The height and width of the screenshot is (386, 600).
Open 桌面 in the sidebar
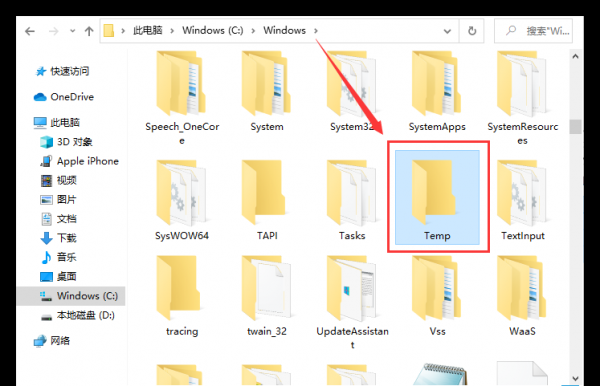[59, 277]
